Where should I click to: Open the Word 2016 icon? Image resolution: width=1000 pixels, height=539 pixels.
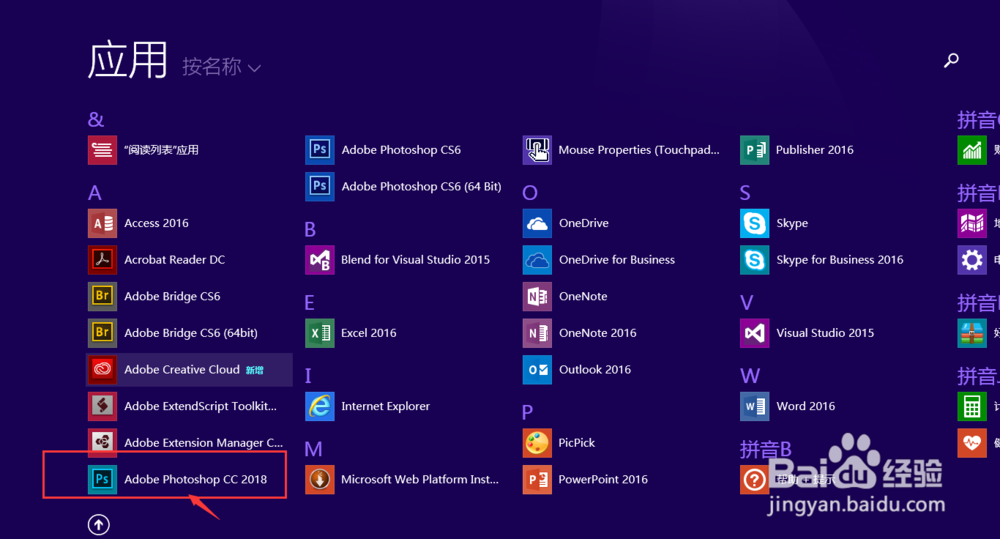(x=754, y=406)
